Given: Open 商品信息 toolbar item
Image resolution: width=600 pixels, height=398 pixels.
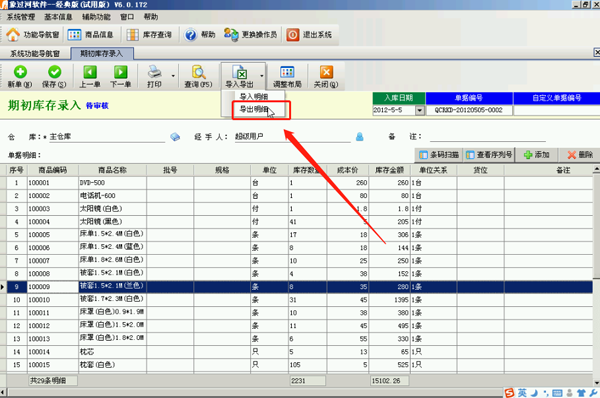Looking at the screenshot, I should 90,35.
